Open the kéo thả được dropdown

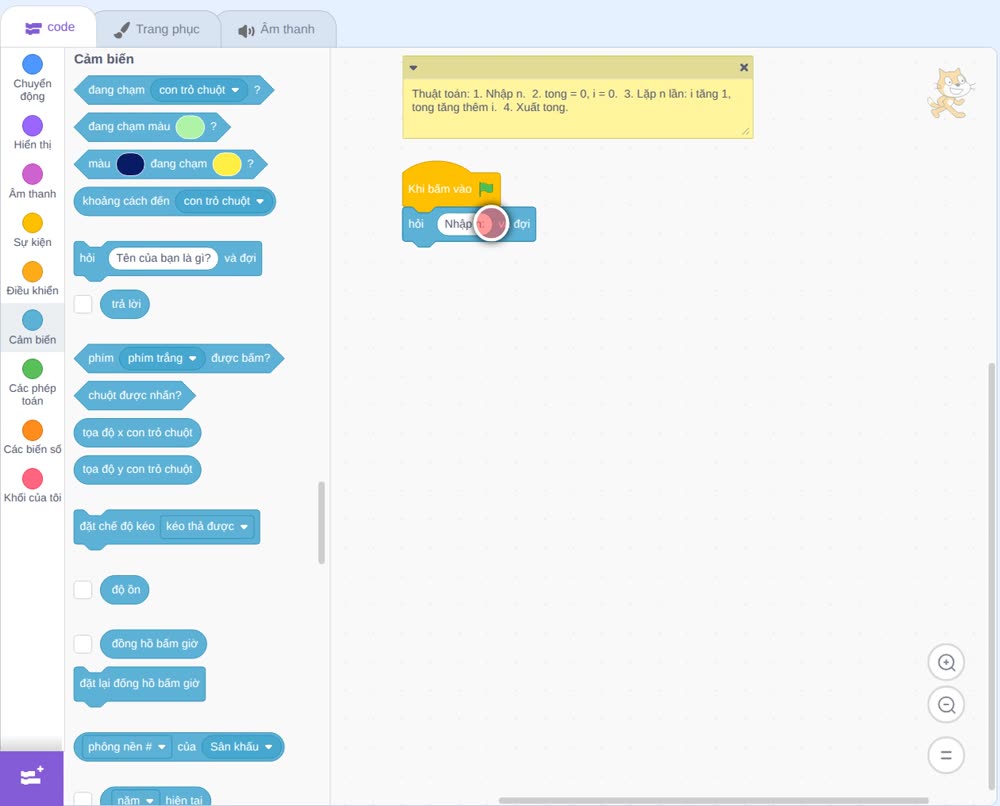click(207, 527)
